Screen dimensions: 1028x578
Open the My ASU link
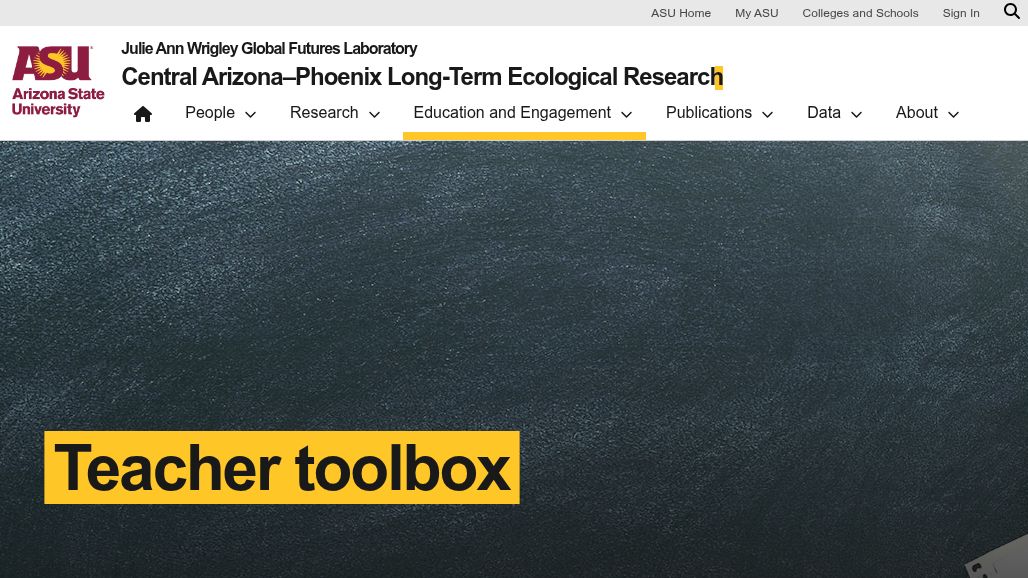[x=756, y=13]
